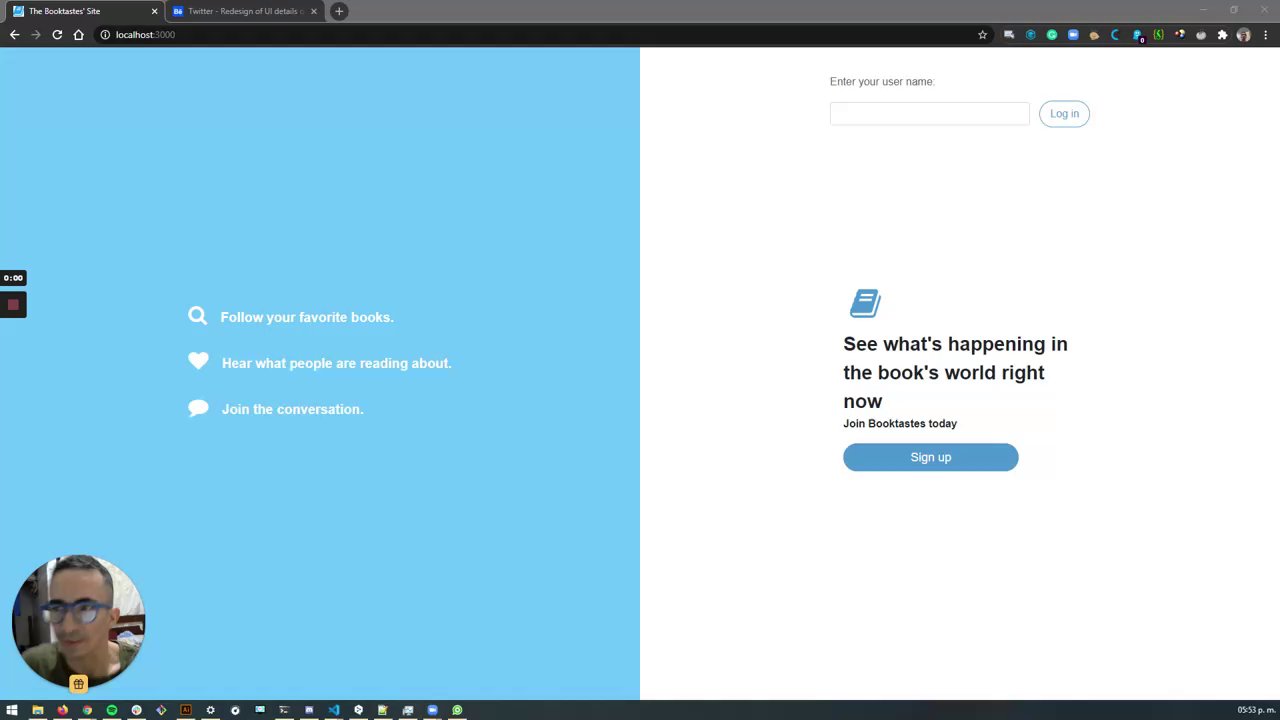Open the Zoom extension icon
Image resolution: width=1280 pixels, height=720 pixels.
(x=1073, y=34)
